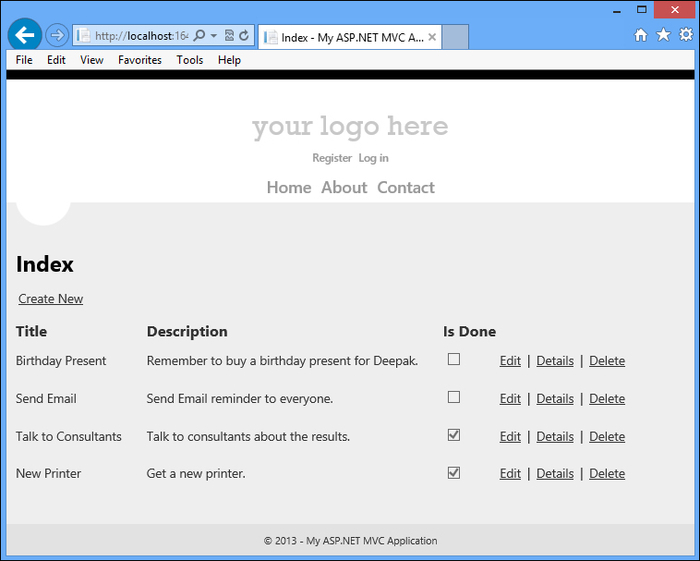
Task: Click the Create New link
Action: click(x=51, y=299)
